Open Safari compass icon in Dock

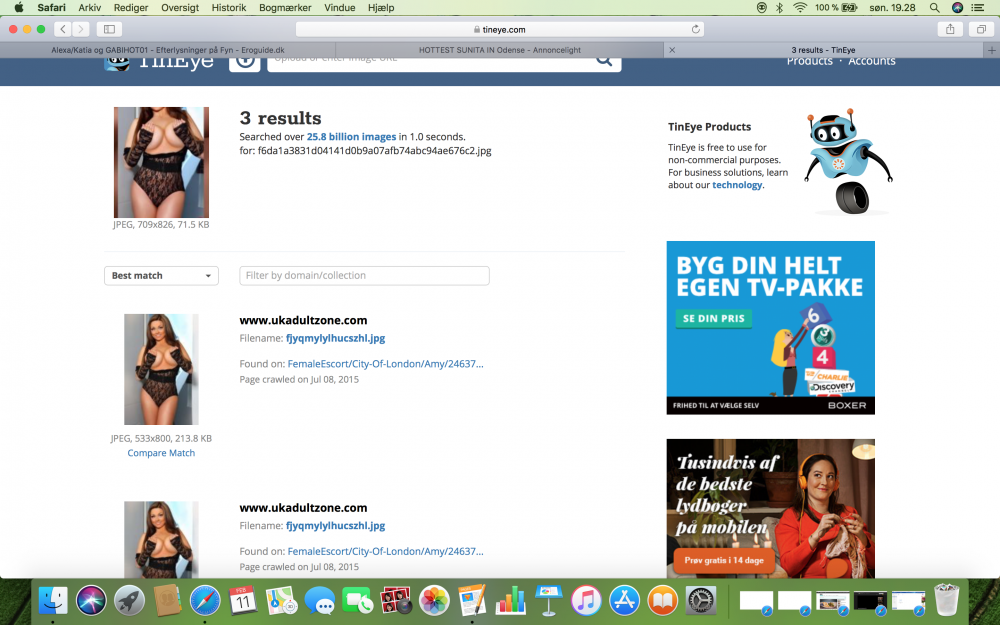[x=205, y=601]
